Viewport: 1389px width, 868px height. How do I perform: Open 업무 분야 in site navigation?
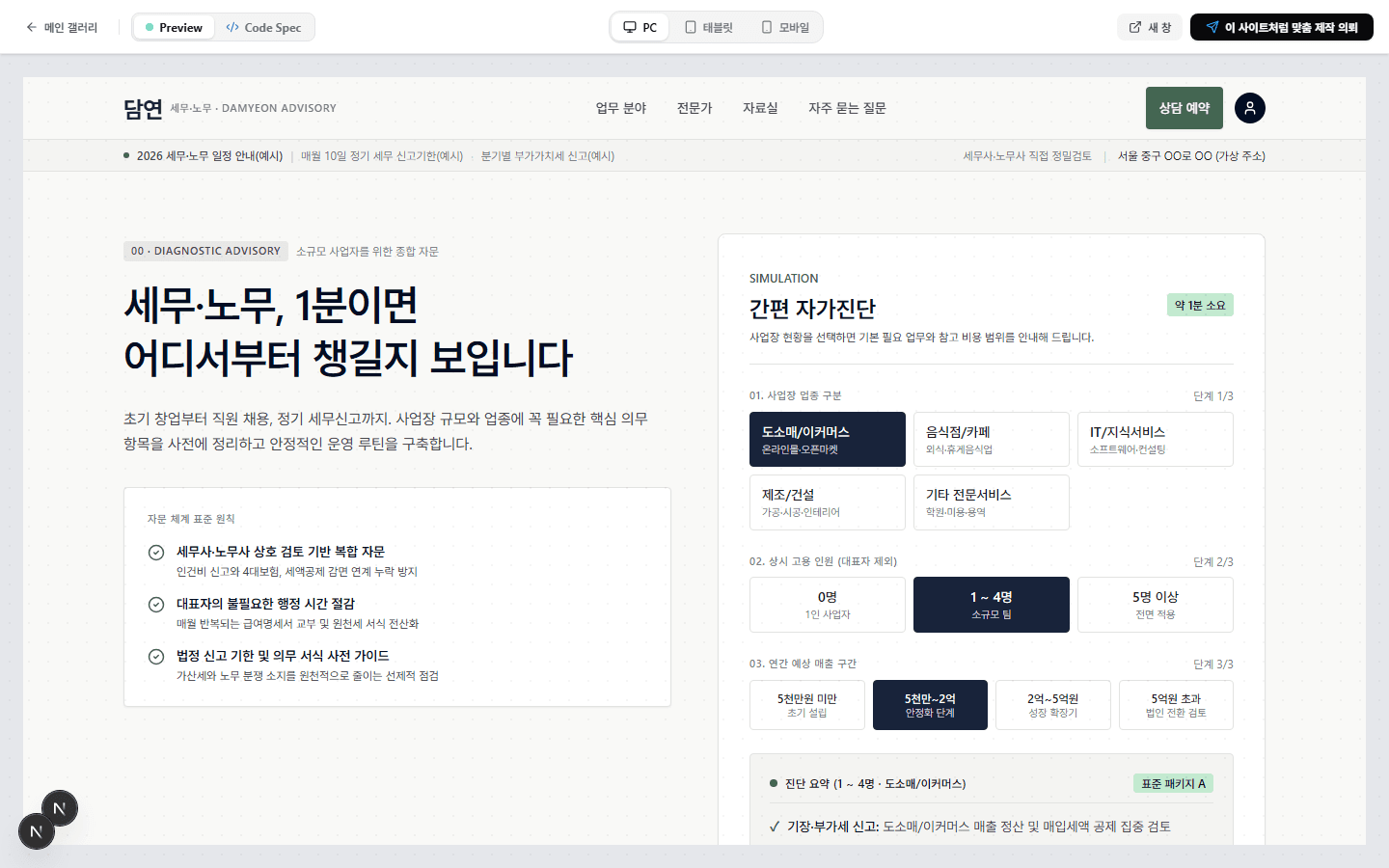621,108
